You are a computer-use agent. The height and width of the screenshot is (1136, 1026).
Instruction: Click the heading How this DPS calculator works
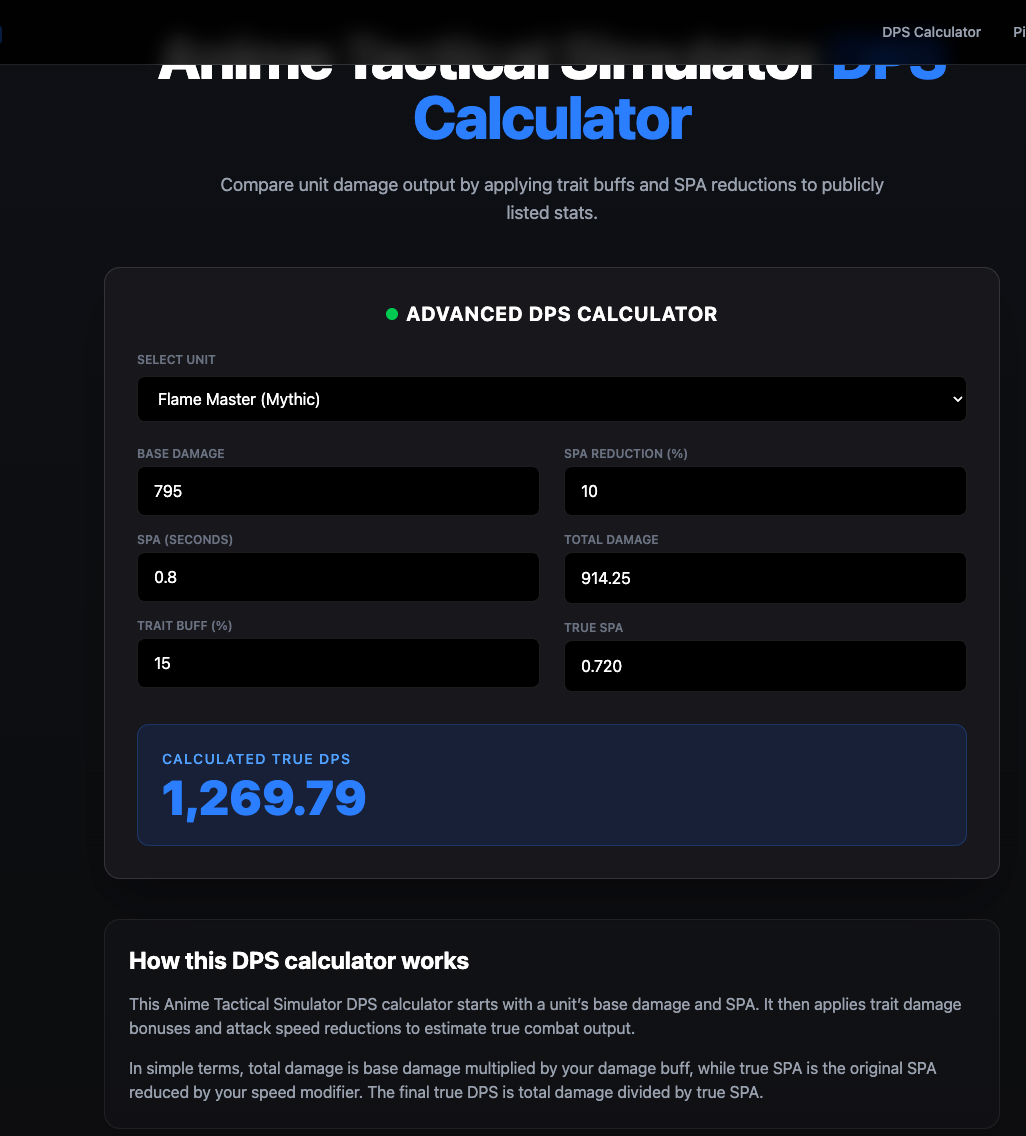298,960
